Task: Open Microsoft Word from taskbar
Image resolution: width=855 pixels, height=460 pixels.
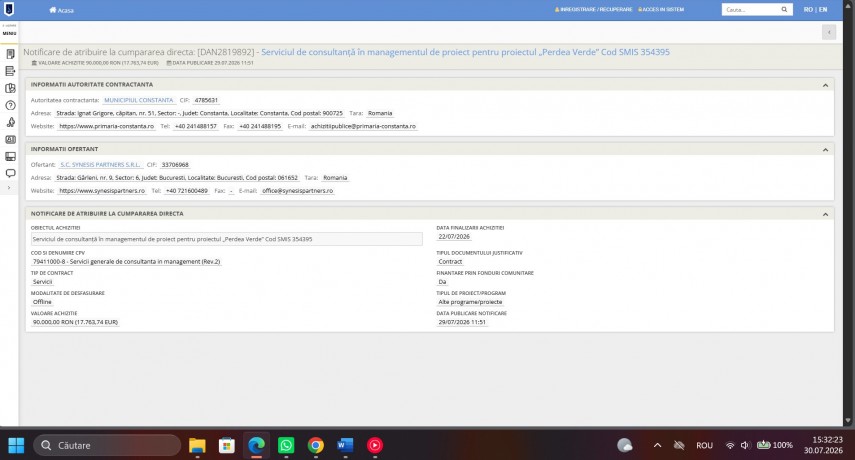Action: click(x=345, y=445)
